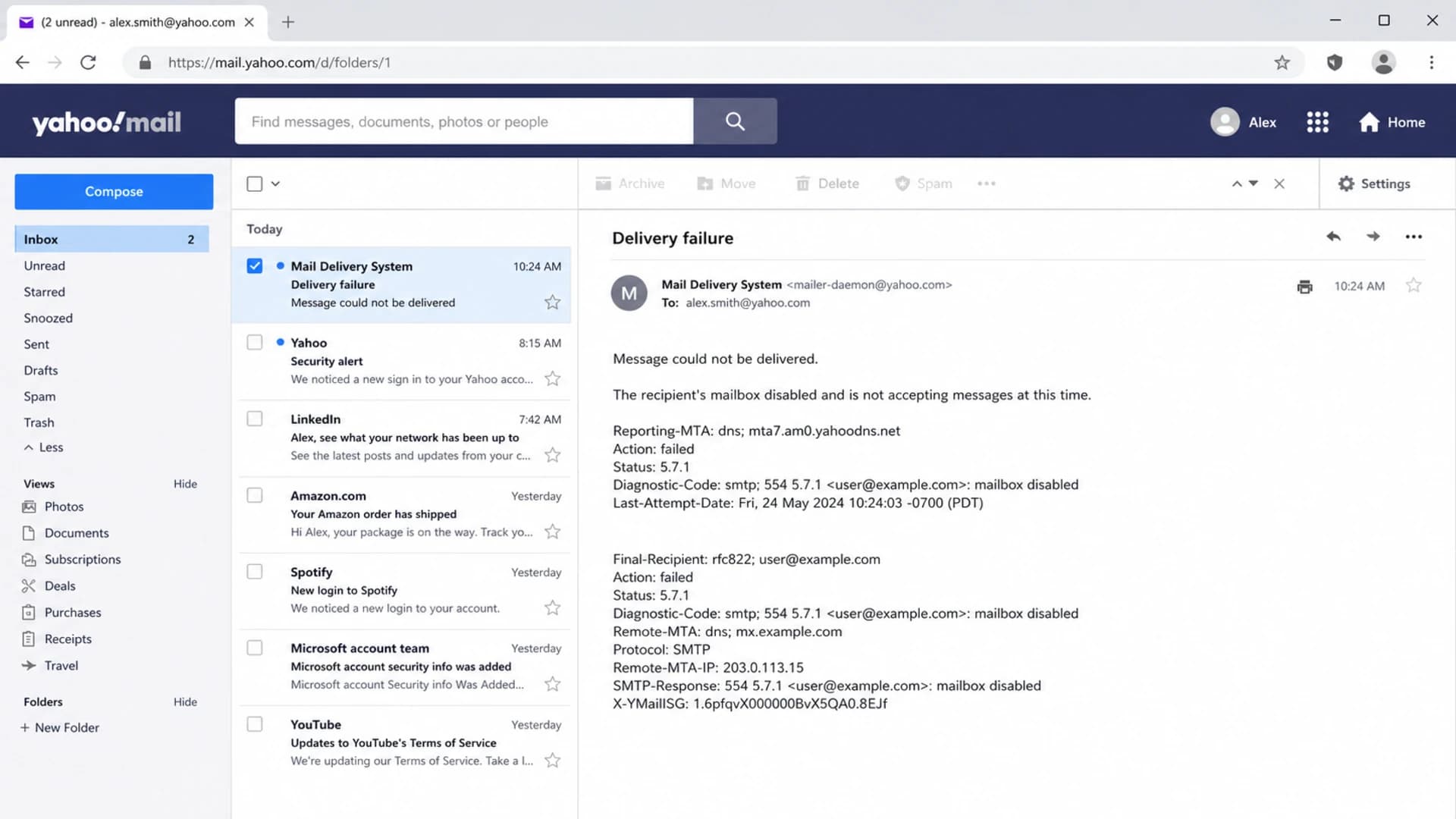This screenshot has height=819, width=1456.
Task: Open the Deals view
Action: [49, 585]
